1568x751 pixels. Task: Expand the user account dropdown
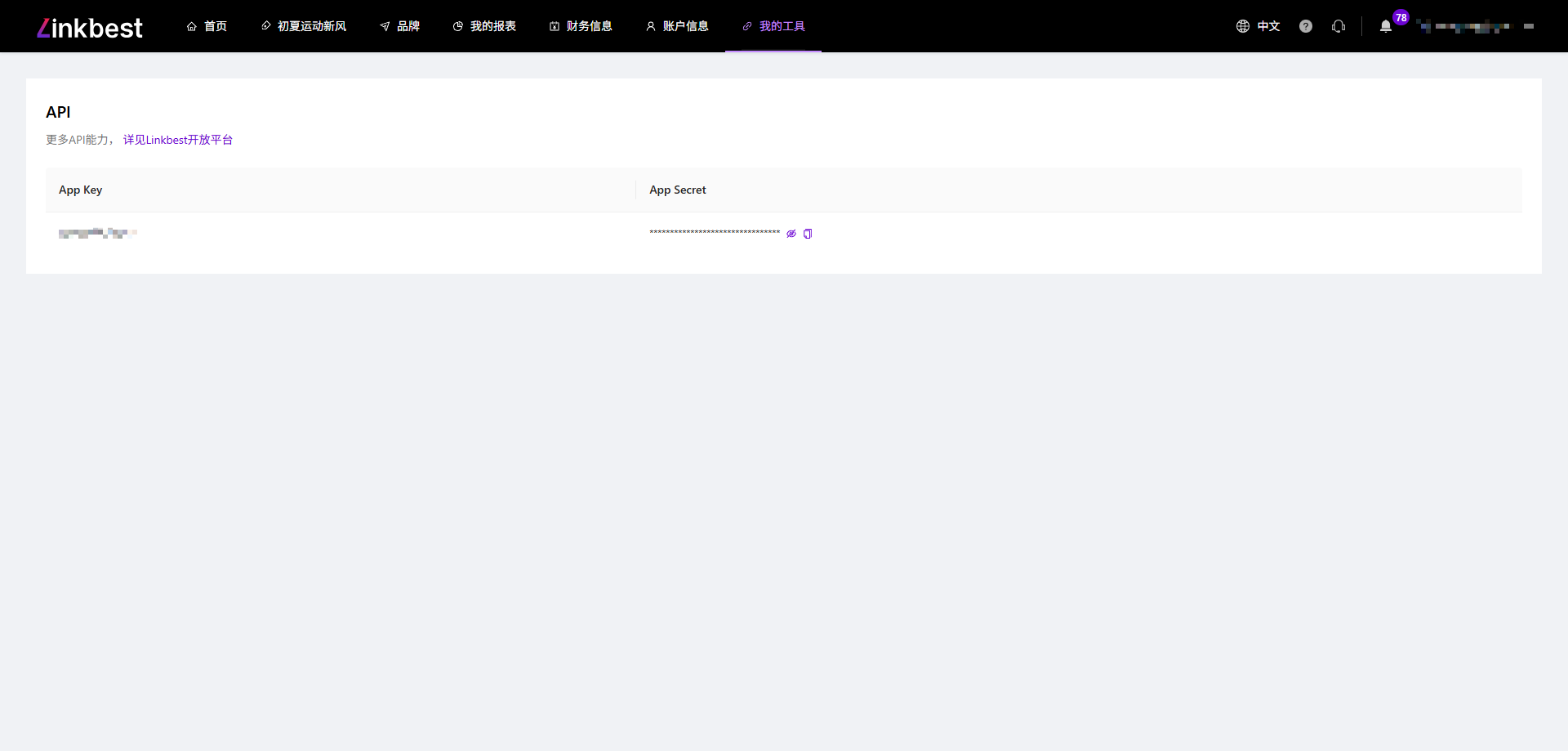coord(1474,26)
